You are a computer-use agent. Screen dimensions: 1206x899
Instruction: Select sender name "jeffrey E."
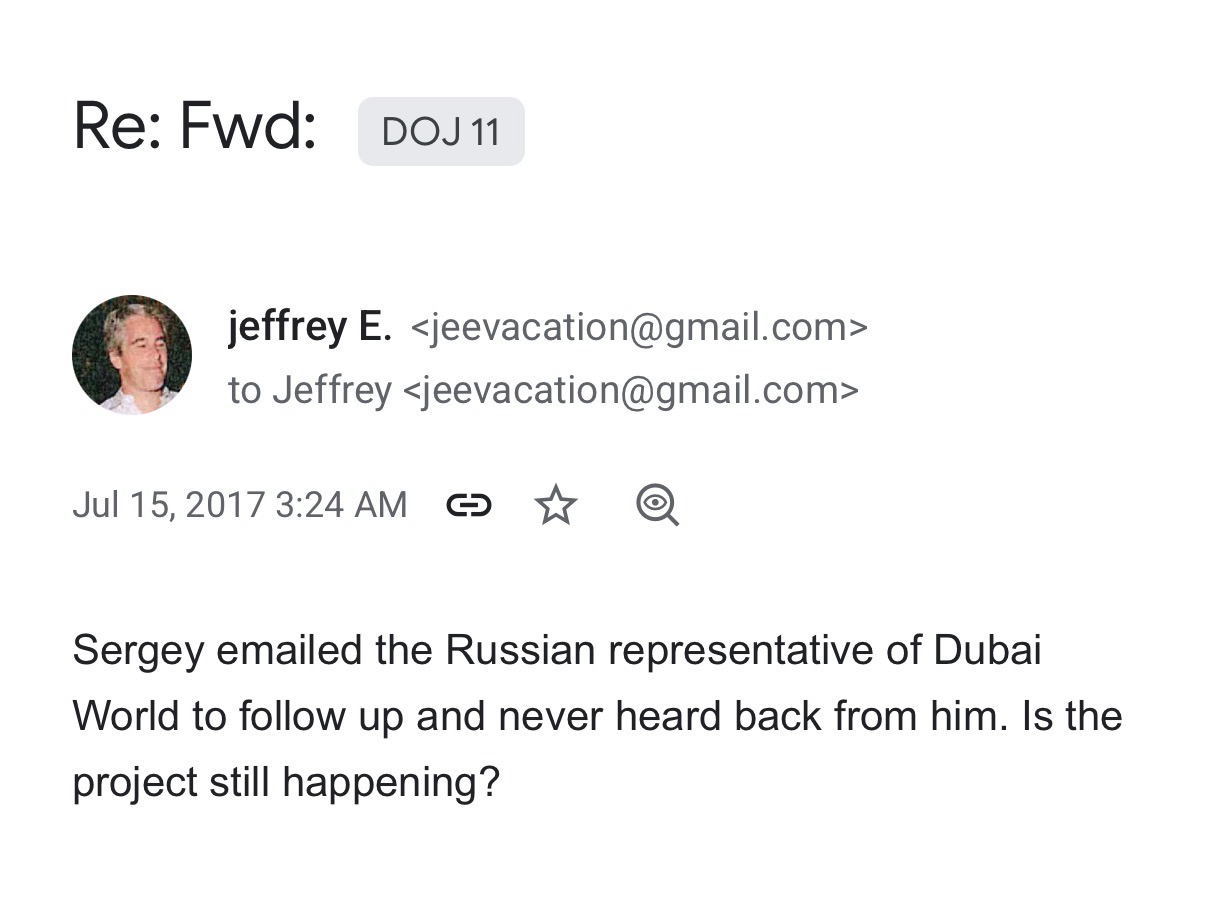pyautogui.click(x=310, y=326)
